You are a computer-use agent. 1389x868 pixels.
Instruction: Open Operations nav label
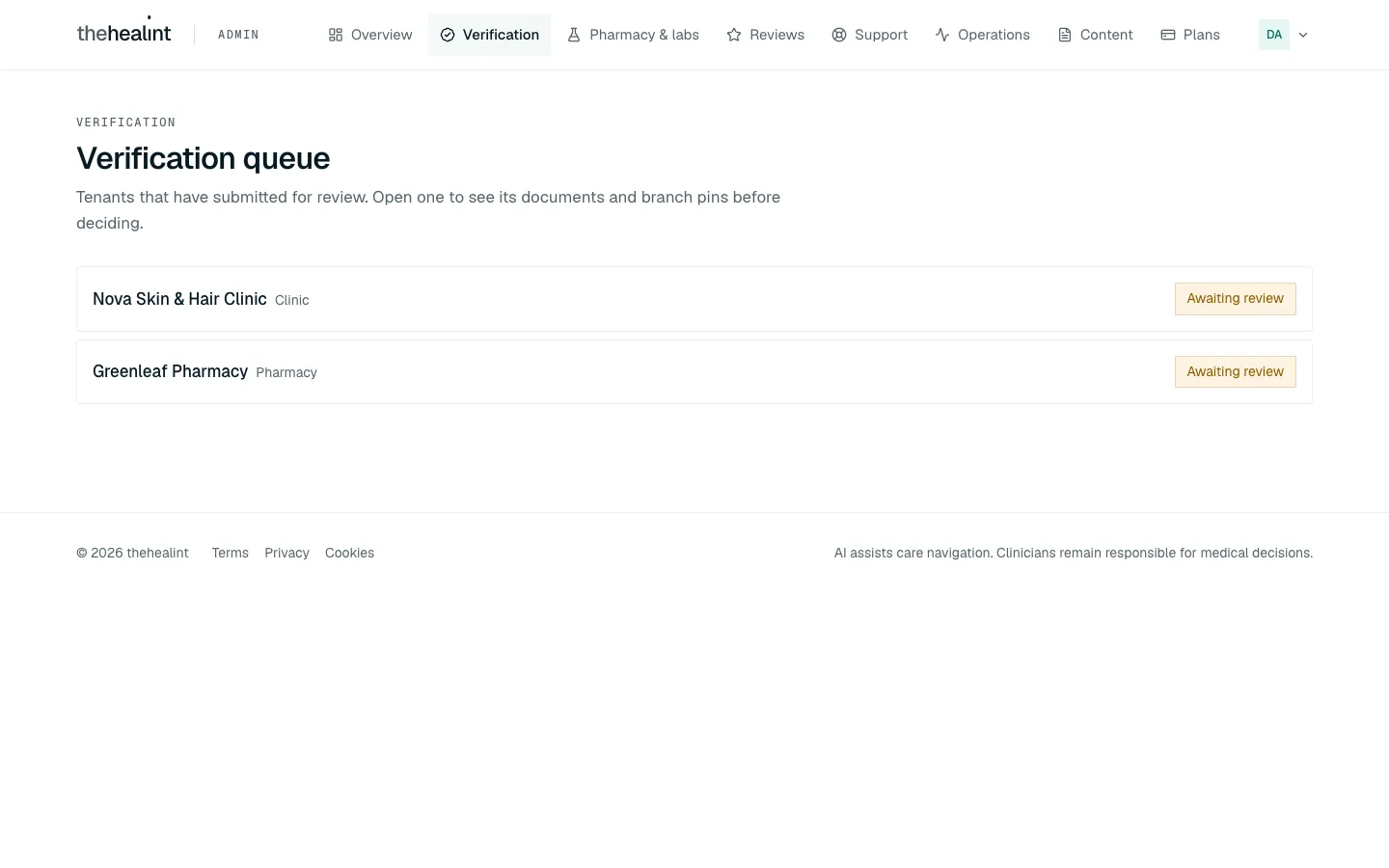pyautogui.click(x=994, y=35)
